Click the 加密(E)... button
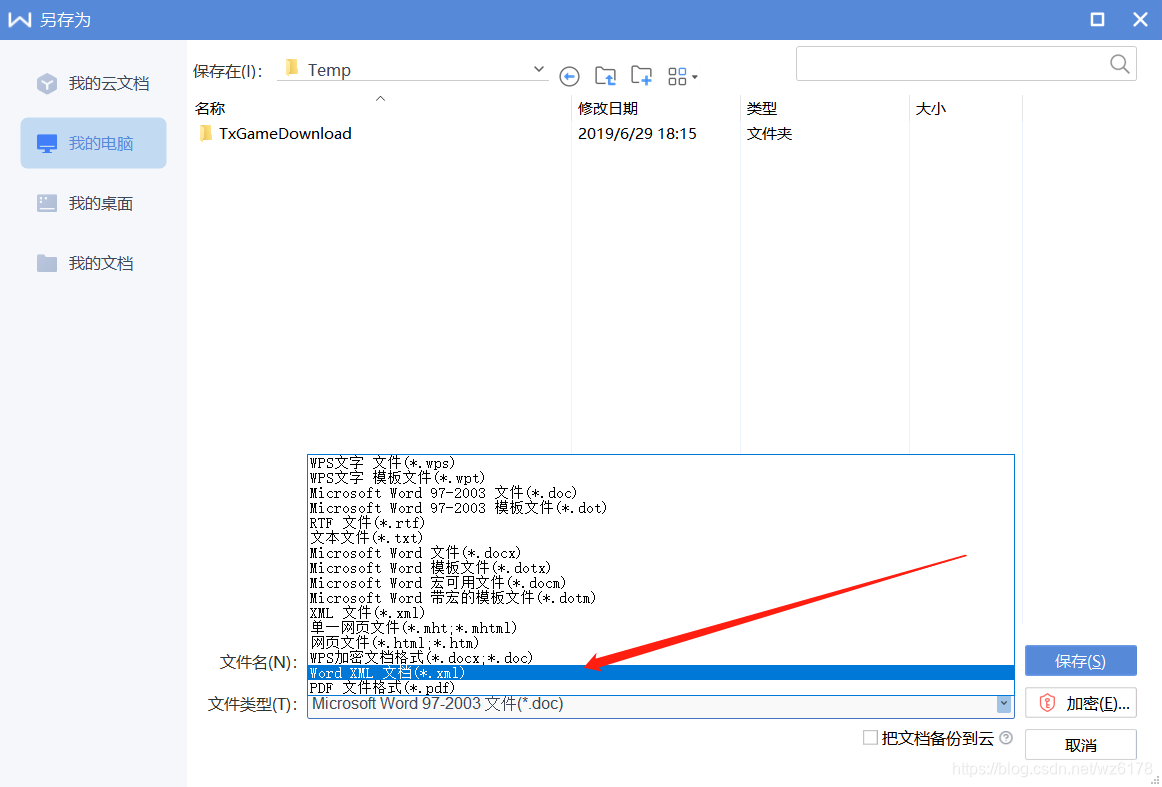Viewport: 1162px width, 787px height. pyautogui.click(x=1080, y=703)
